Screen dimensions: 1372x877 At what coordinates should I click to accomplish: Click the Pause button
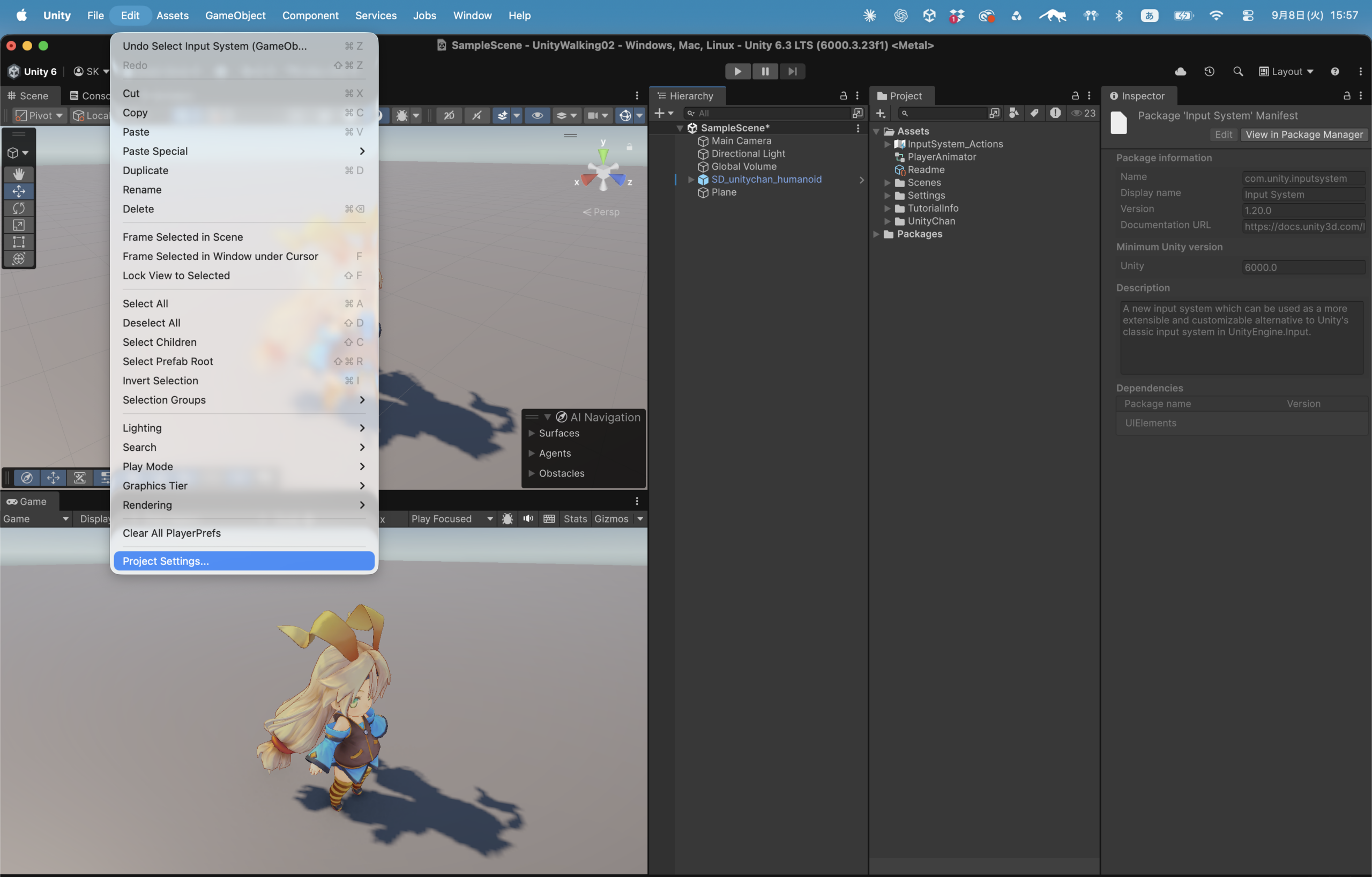point(765,71)
